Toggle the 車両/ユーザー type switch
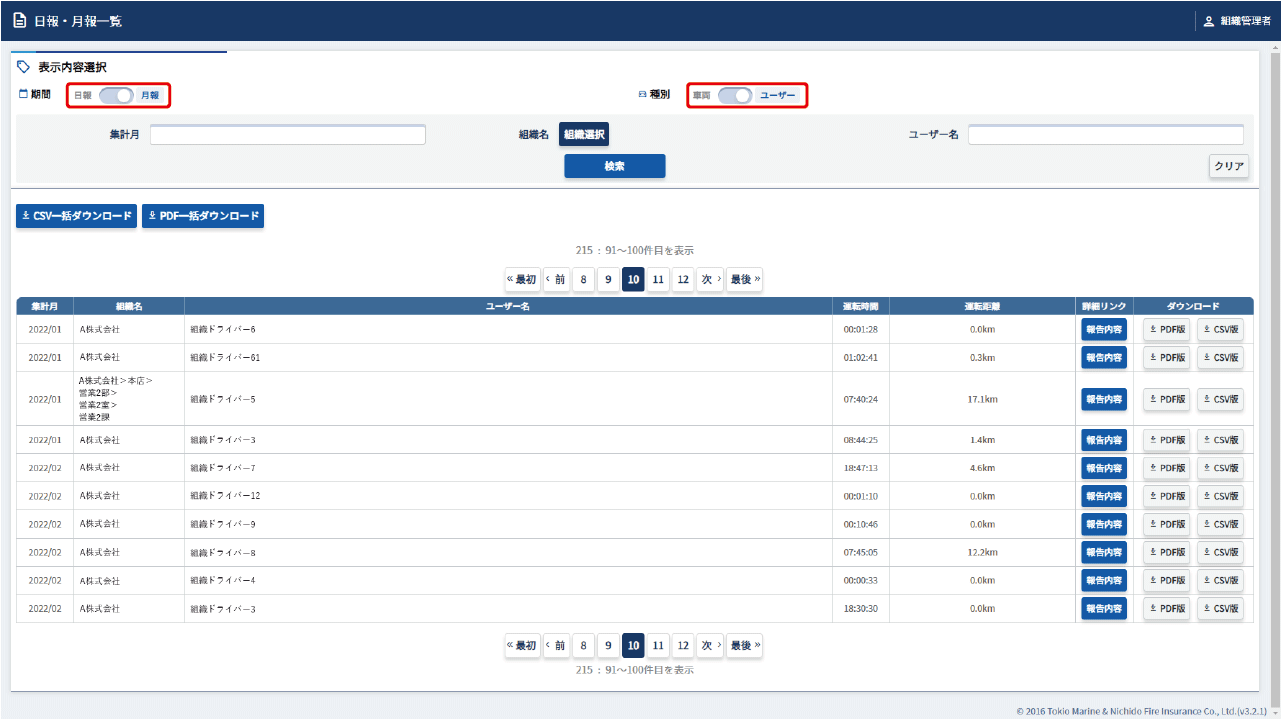The image size is (1281, 719). (x=735, y=95)
